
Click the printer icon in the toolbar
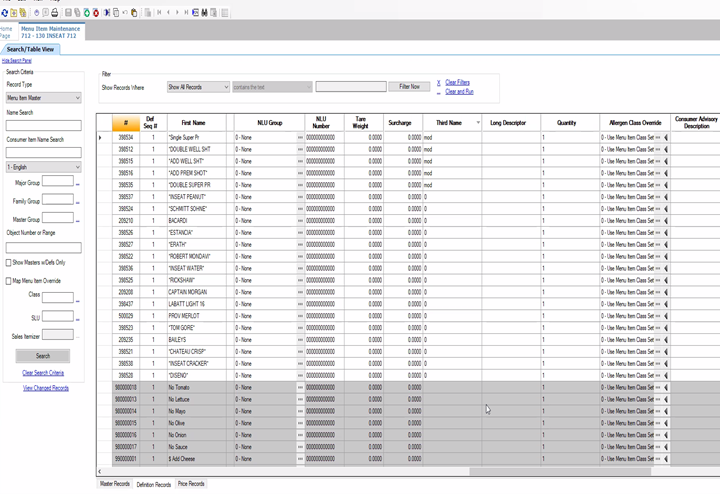(x=55, y=13)
